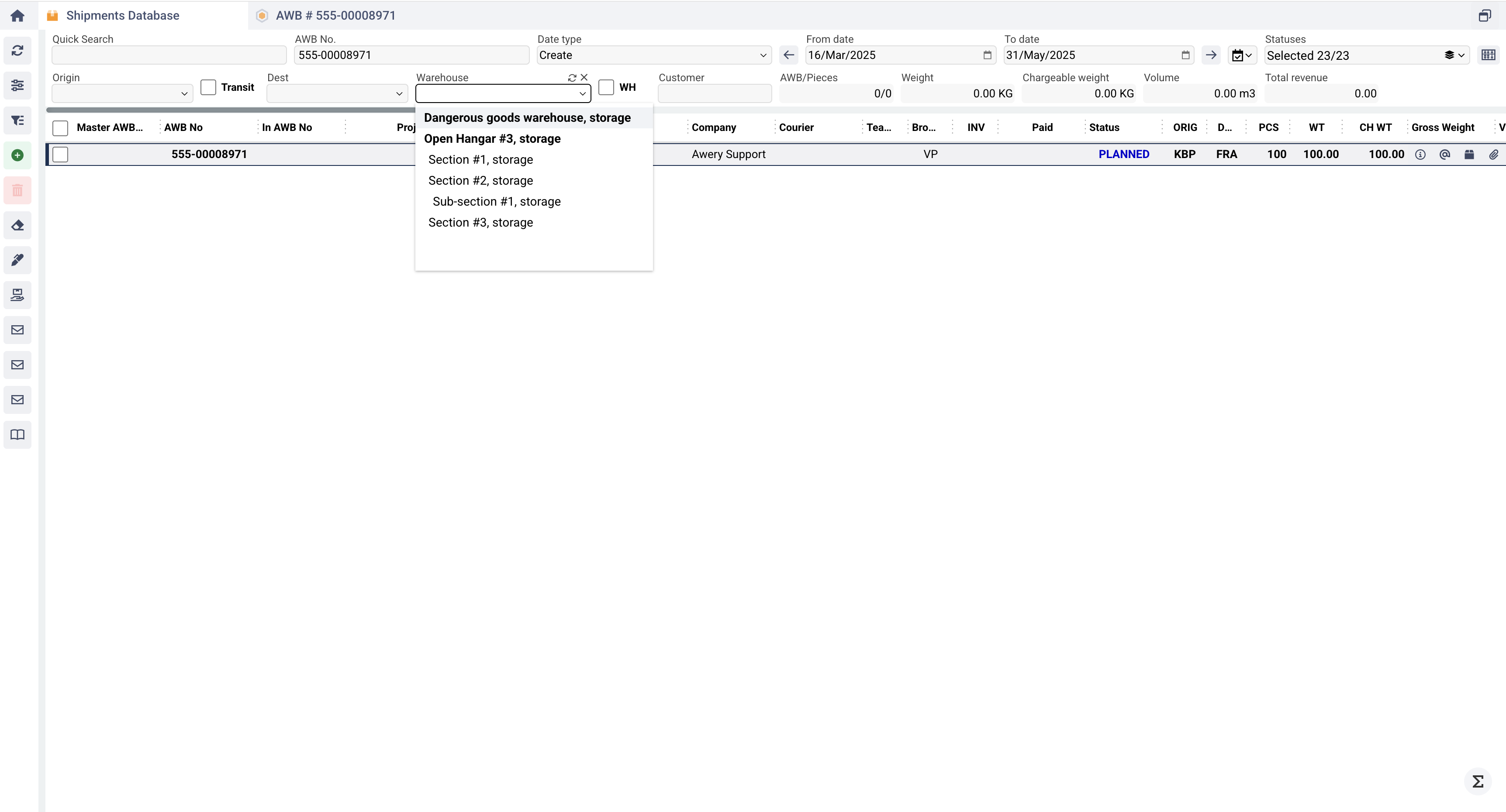Open the Statuses dropdown

tap(1366, 55)
